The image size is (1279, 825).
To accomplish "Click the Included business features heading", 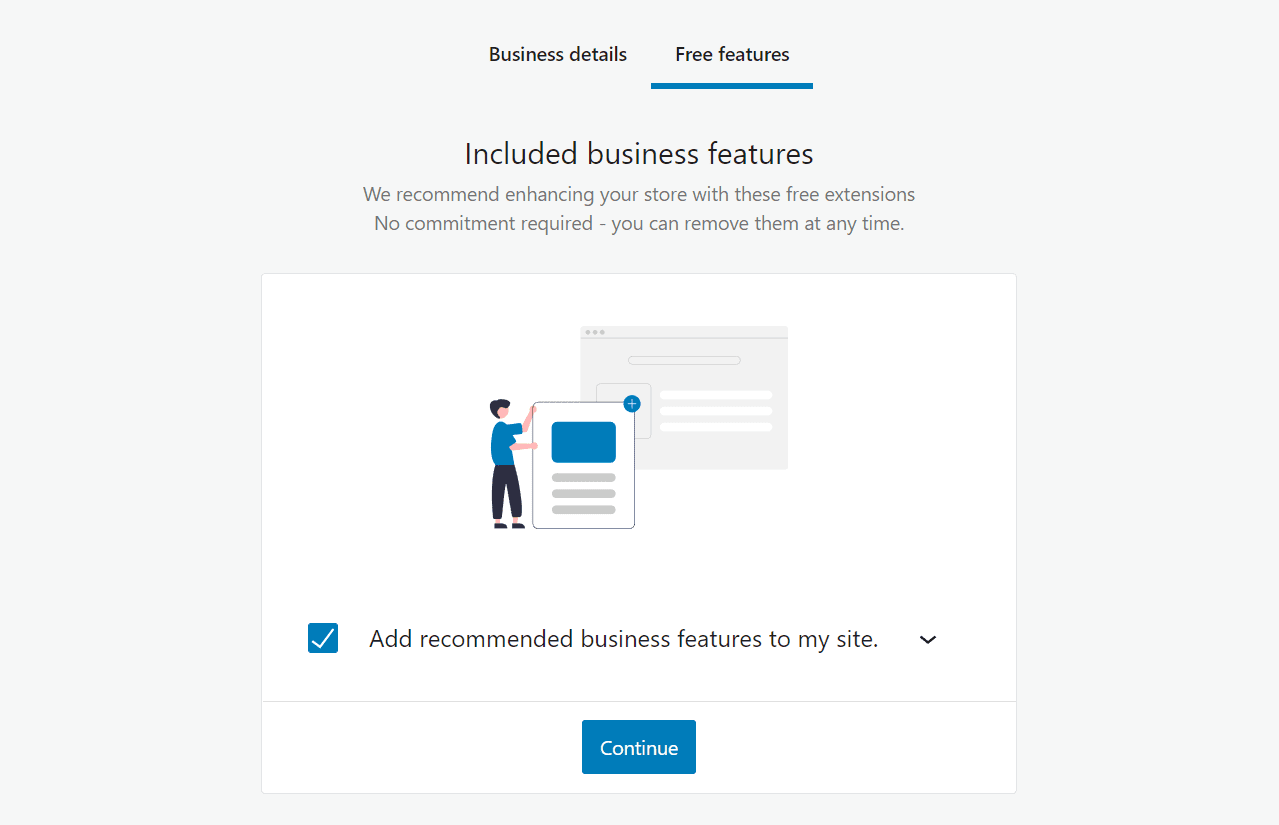I will click(638, 153).
